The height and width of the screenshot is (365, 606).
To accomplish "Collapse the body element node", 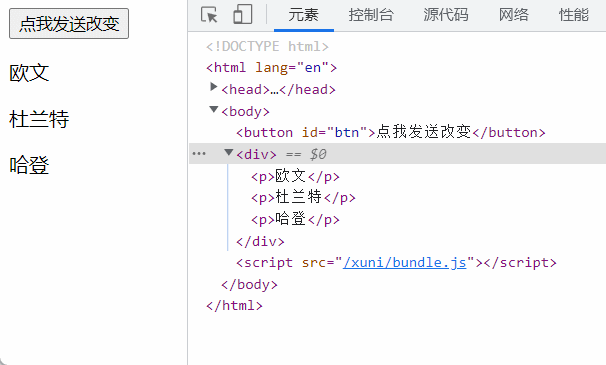I will coord(213,109).
